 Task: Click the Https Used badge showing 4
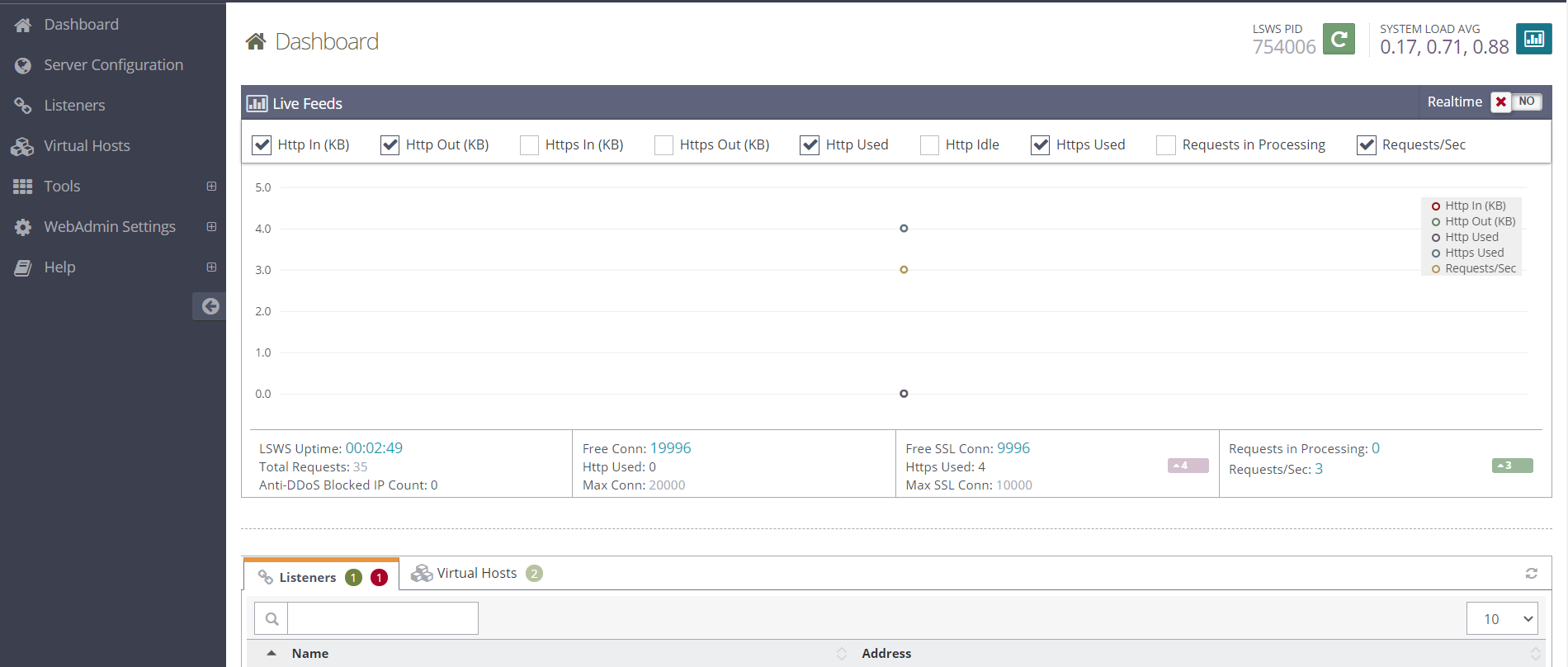[x=1188, y=466]
